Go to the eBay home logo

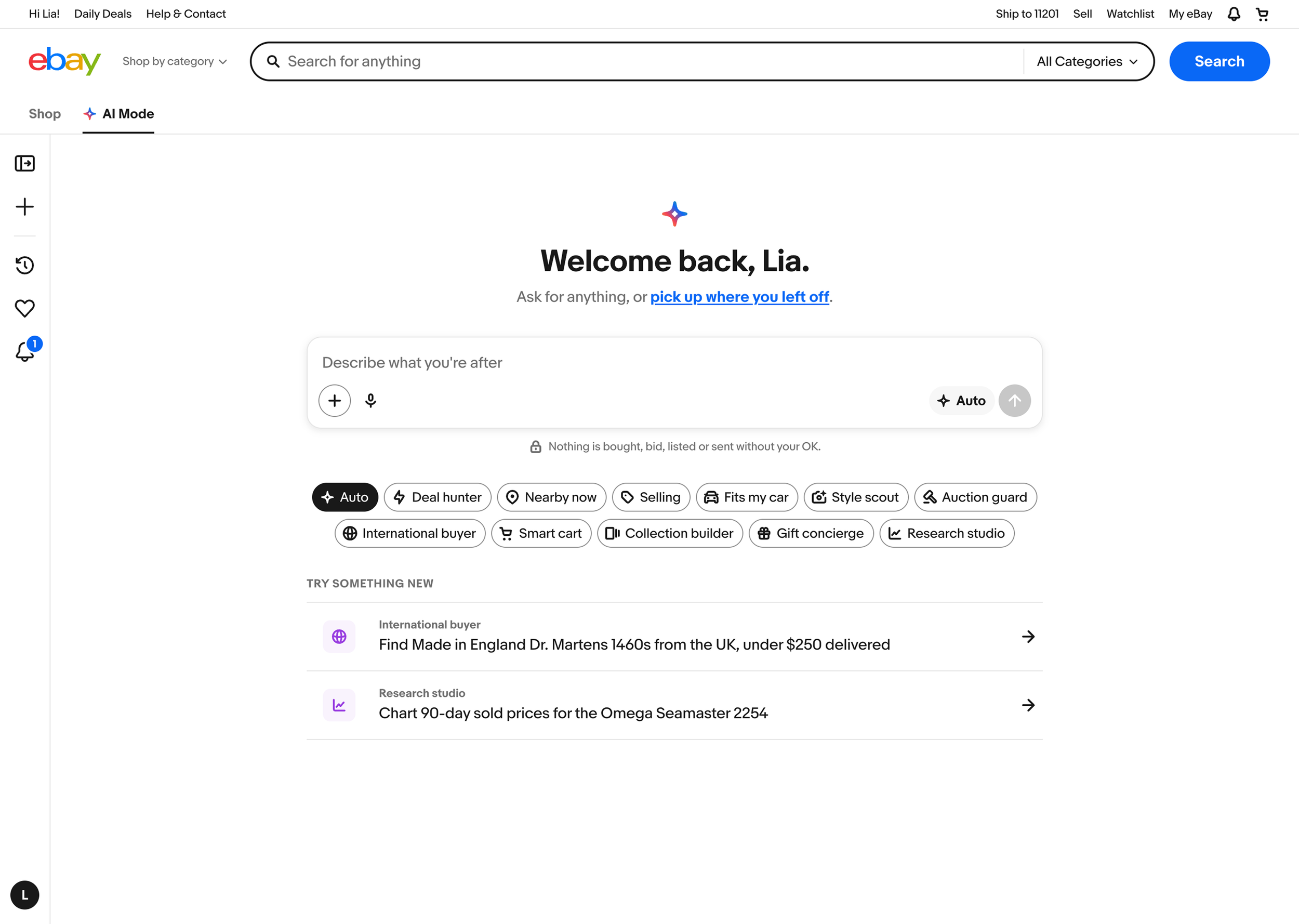[x=64, y=61]
